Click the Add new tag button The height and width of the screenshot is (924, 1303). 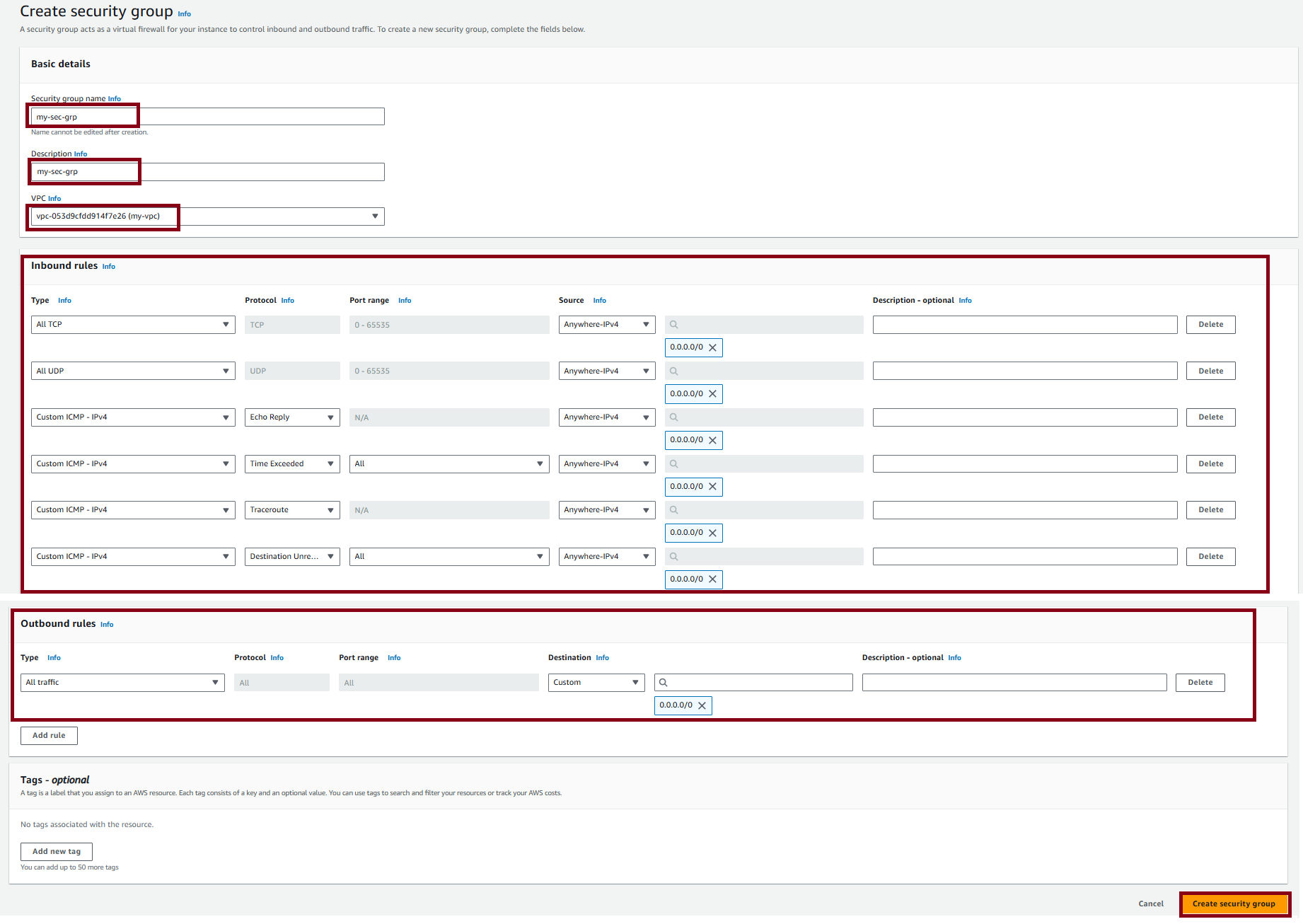(x=57, y=852)
